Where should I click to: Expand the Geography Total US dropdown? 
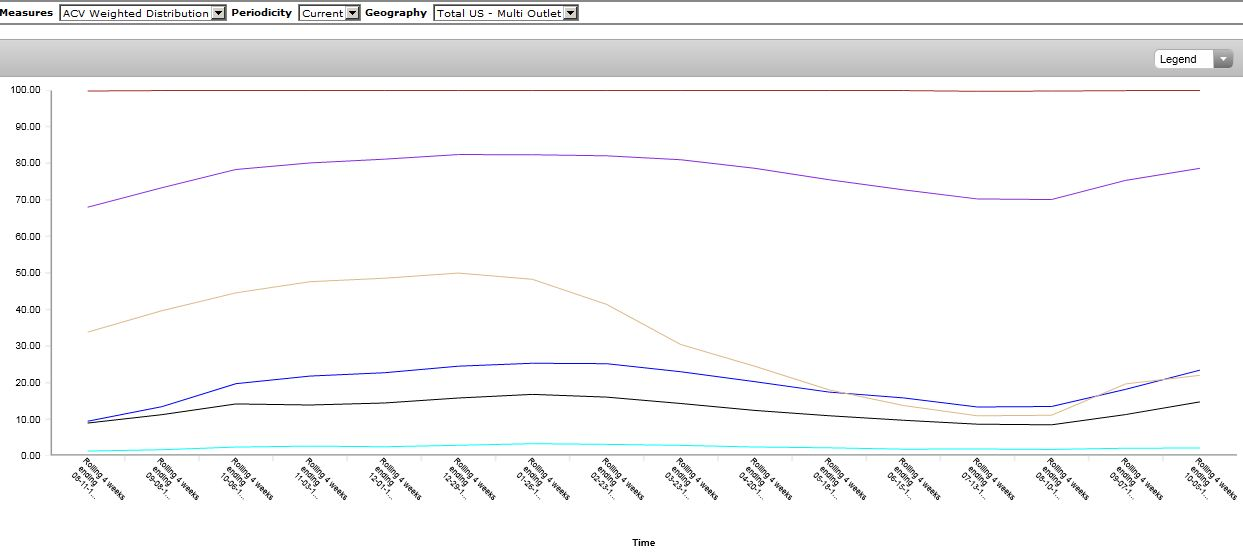click(x=505, y=13)
